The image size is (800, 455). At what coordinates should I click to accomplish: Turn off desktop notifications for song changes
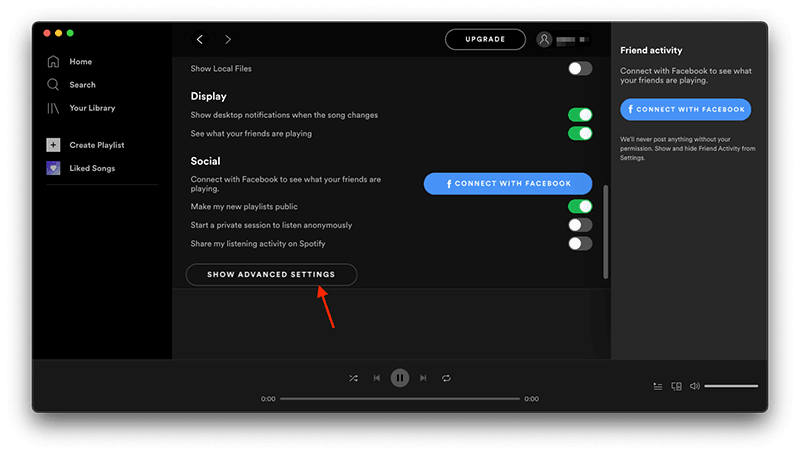tap(580, 115)
